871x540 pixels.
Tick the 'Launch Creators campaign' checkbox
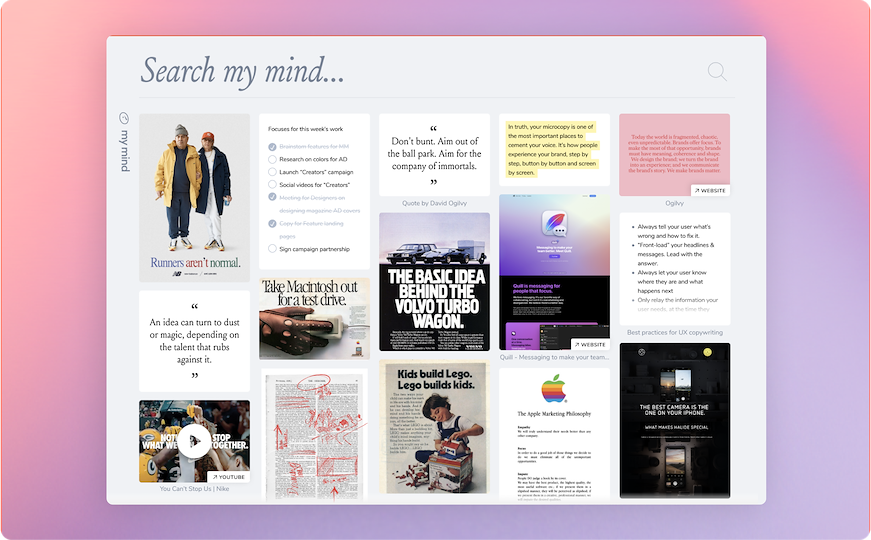click(272, 172)
